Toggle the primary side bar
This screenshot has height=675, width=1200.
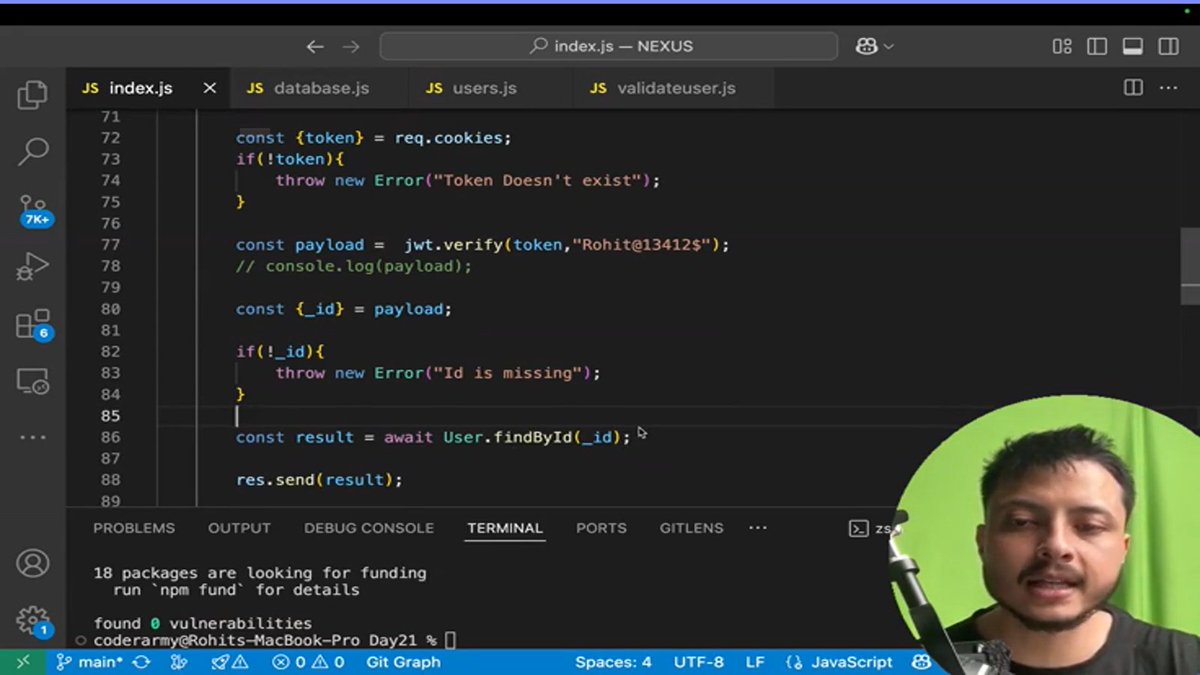tap(1097, 46)
